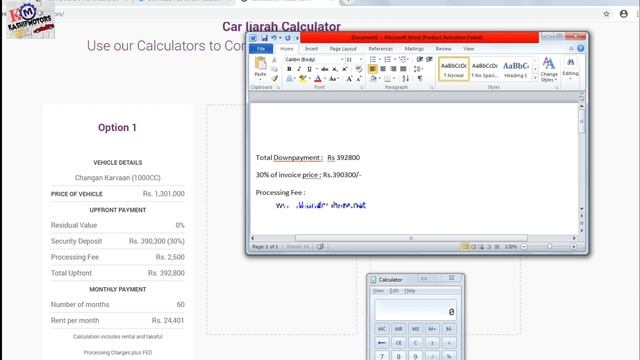Click the Justify alignment icon in Word

pyautogui.click(x=403, y=69)
